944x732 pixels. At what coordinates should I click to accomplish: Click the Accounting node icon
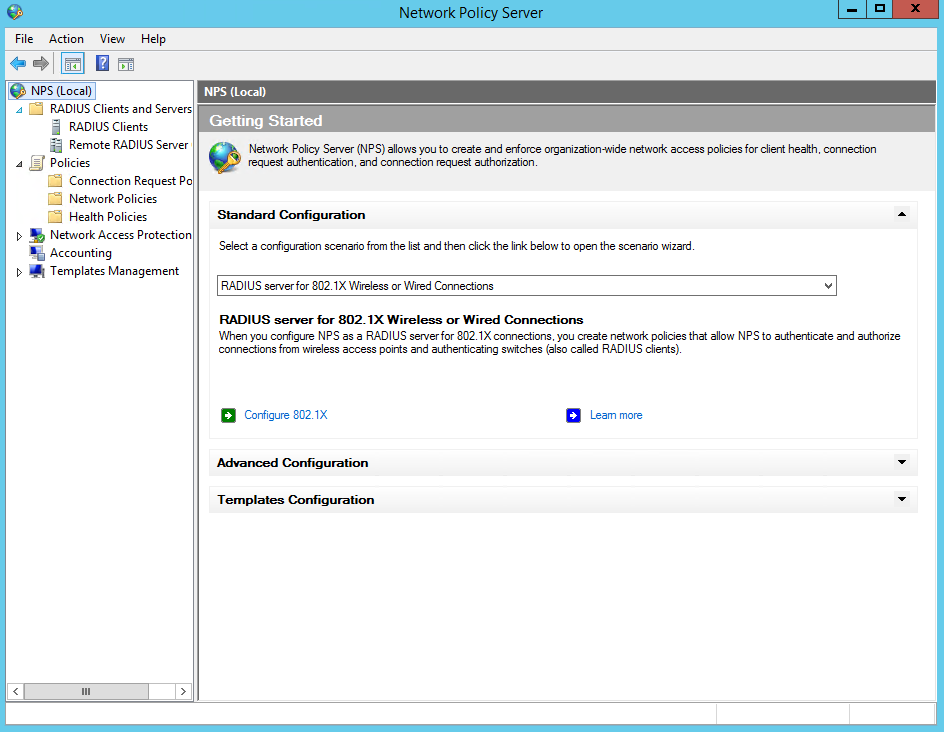coord(37,253)
